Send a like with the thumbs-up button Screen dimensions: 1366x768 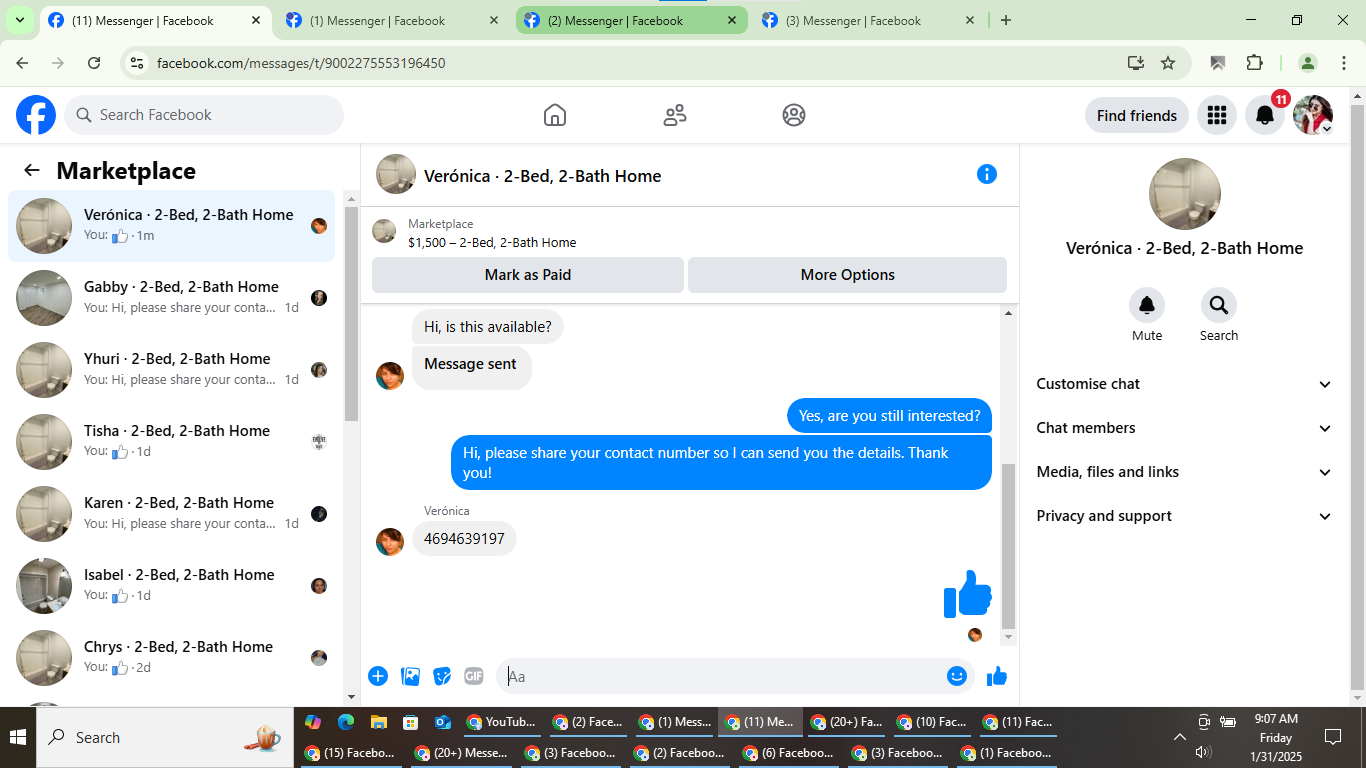[x=997, y=677]
